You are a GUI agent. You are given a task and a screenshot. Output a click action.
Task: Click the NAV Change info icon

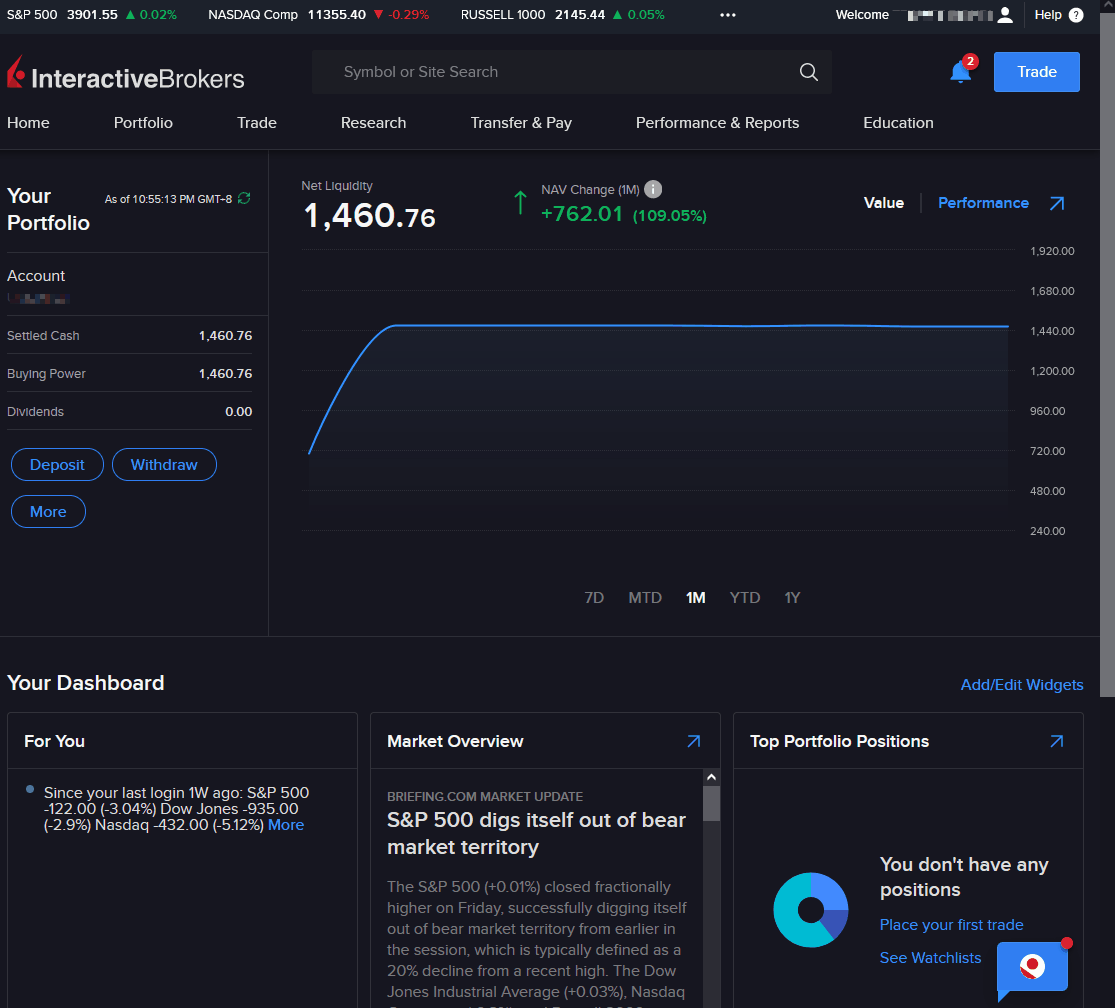(x=653, y=189)
